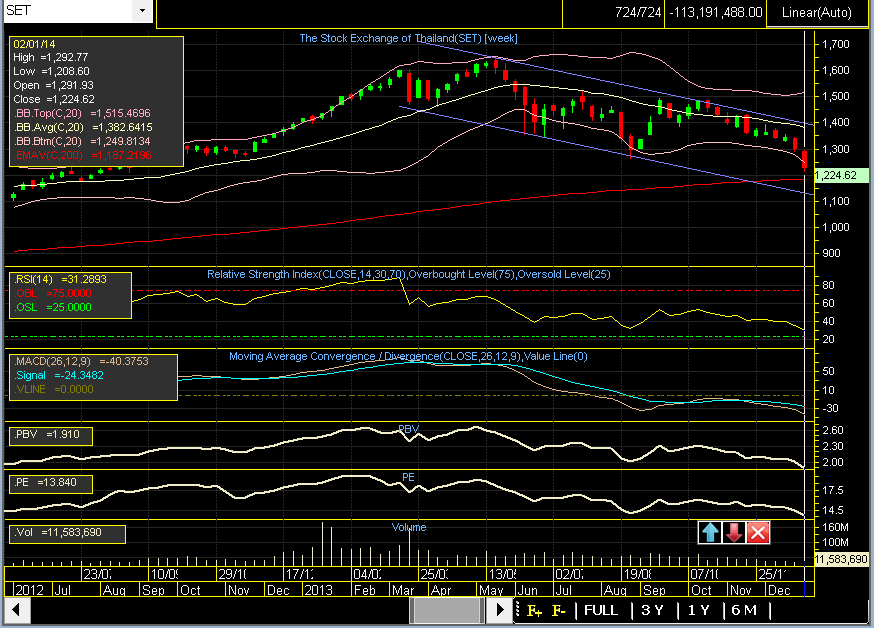Click the Vol =11,583,690 label
Viewport: 874px width, 628px height.
(58, 532)
